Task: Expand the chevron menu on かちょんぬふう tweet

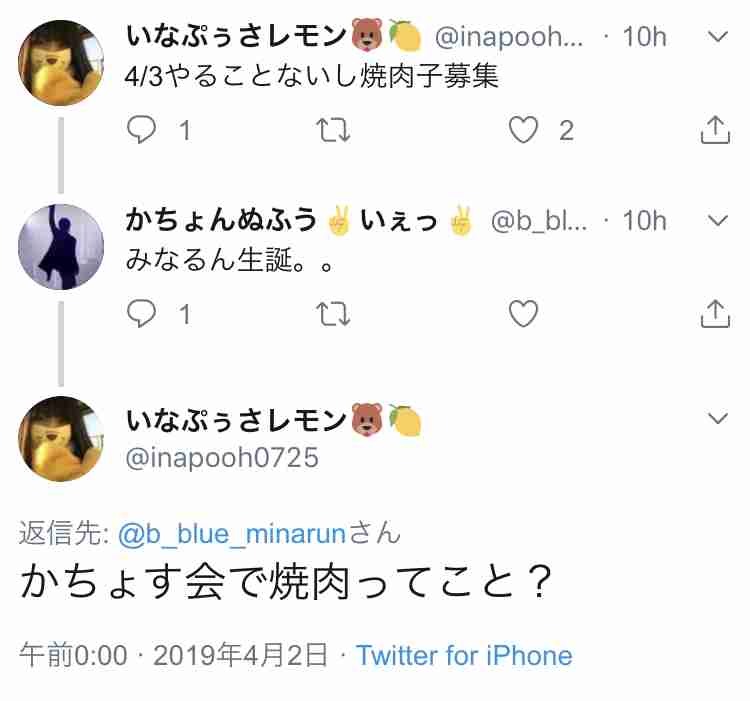Action: click(x=718, y=221)
